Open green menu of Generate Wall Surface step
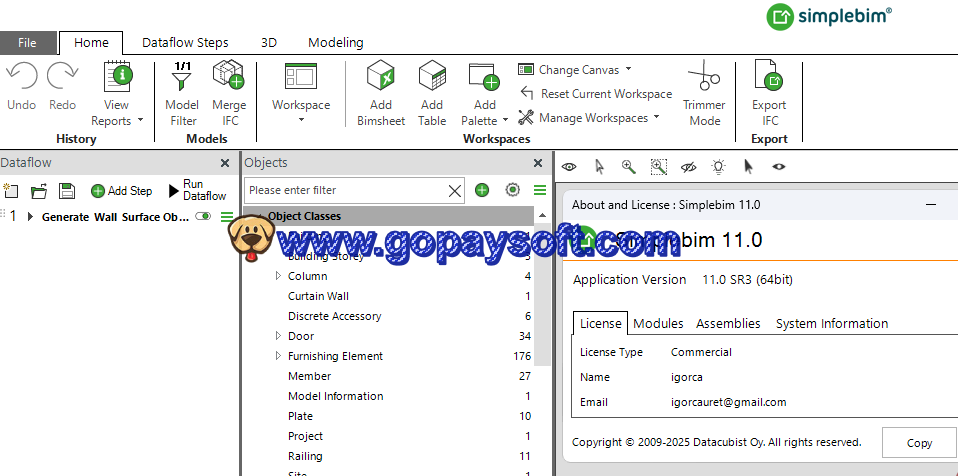This screenshot has height=476, width=958. (227, 216)
